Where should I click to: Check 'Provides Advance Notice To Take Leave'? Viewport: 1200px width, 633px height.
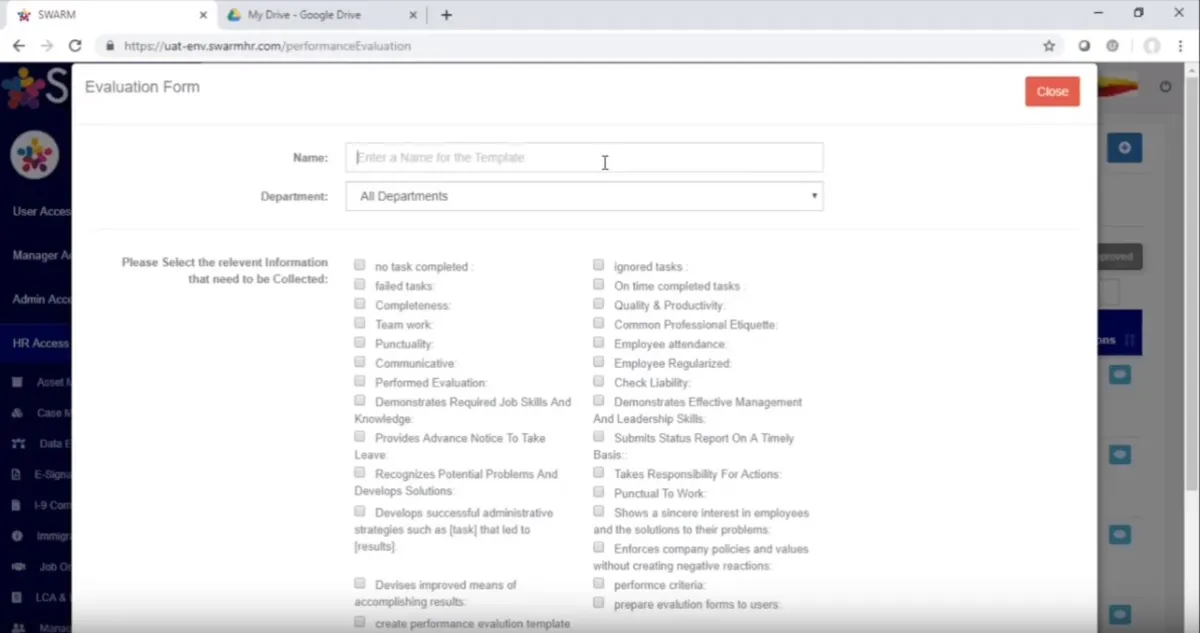coord(360,437)
